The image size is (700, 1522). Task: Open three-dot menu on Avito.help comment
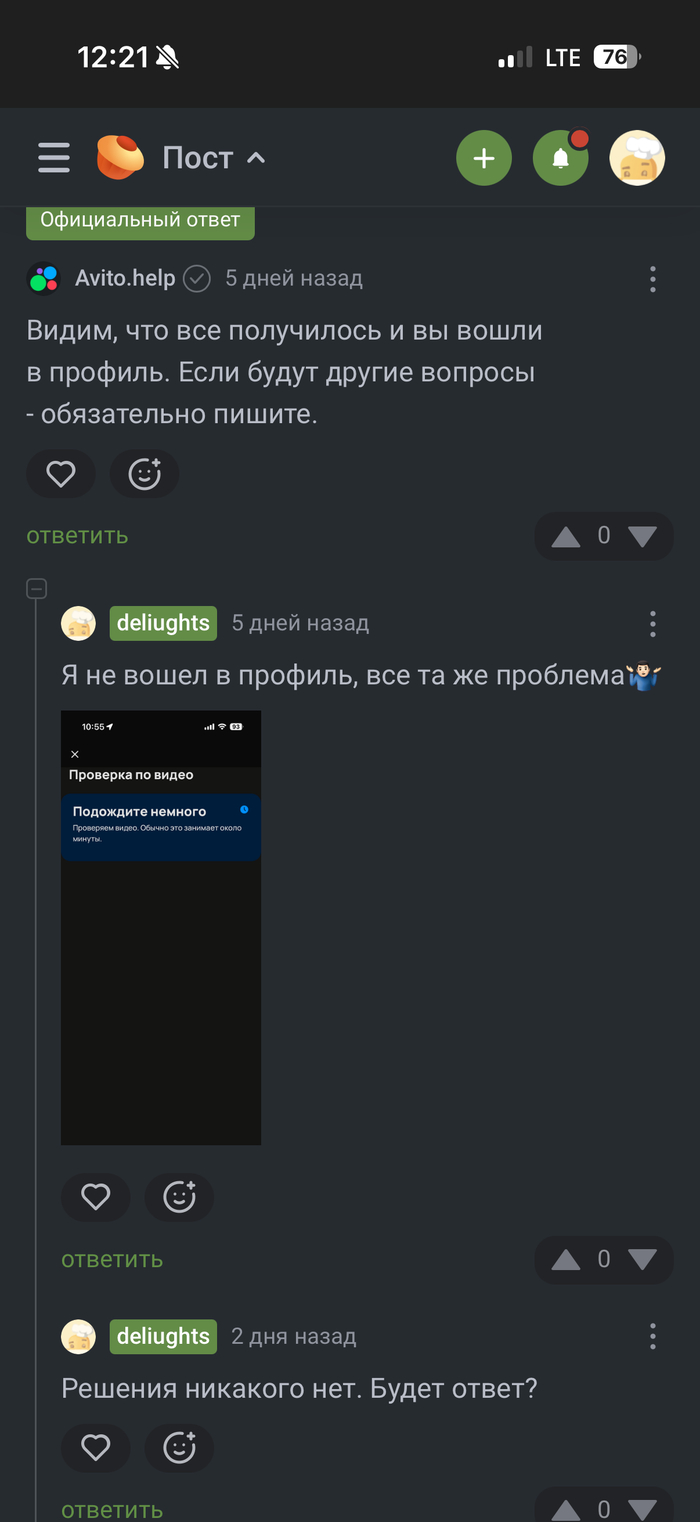(653, 279)
